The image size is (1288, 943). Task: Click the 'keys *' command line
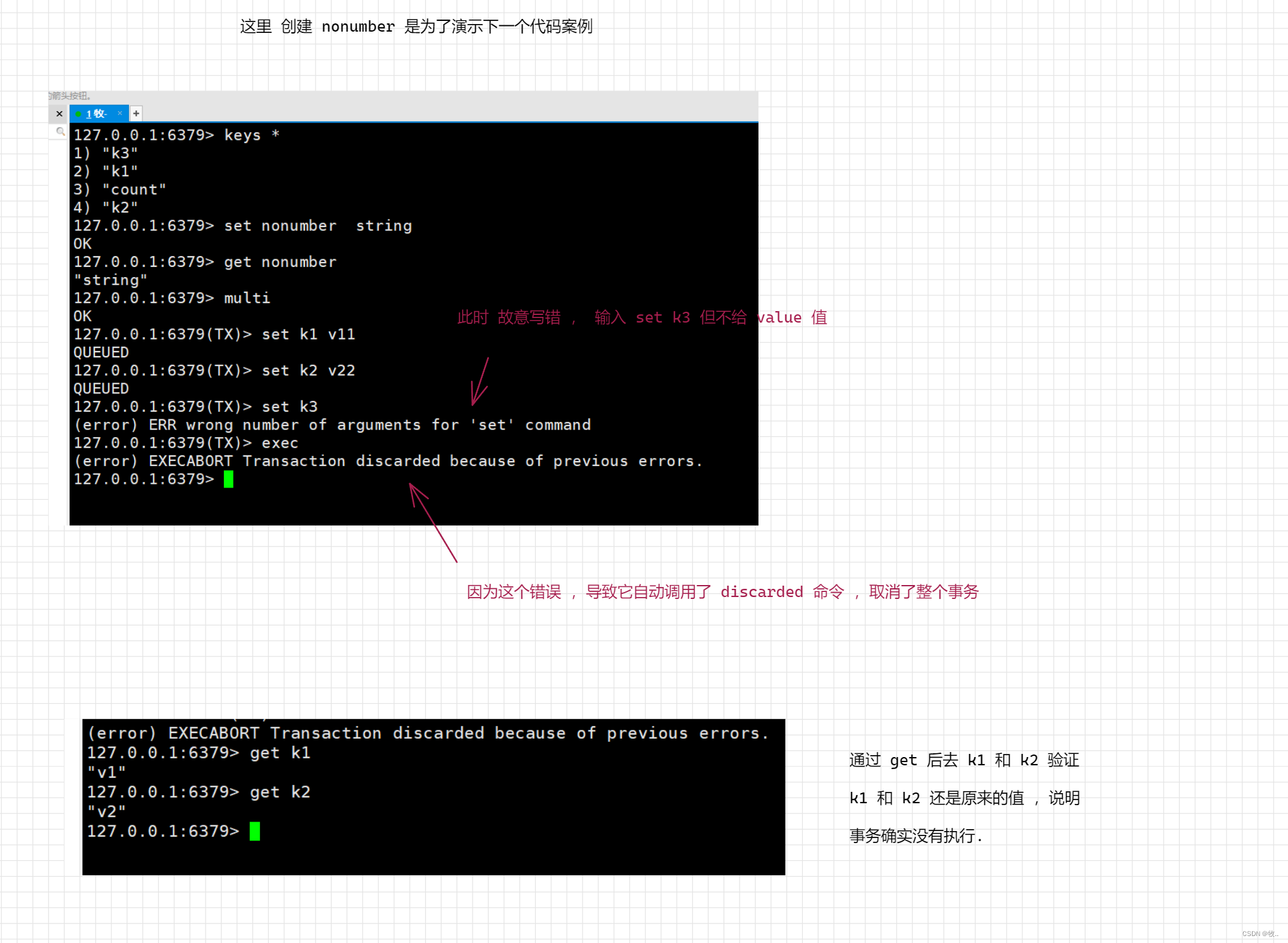click(176, 135)
